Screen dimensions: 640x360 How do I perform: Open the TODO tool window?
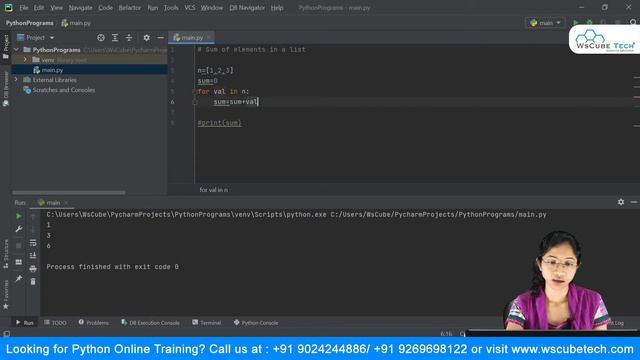click(55, 322)
